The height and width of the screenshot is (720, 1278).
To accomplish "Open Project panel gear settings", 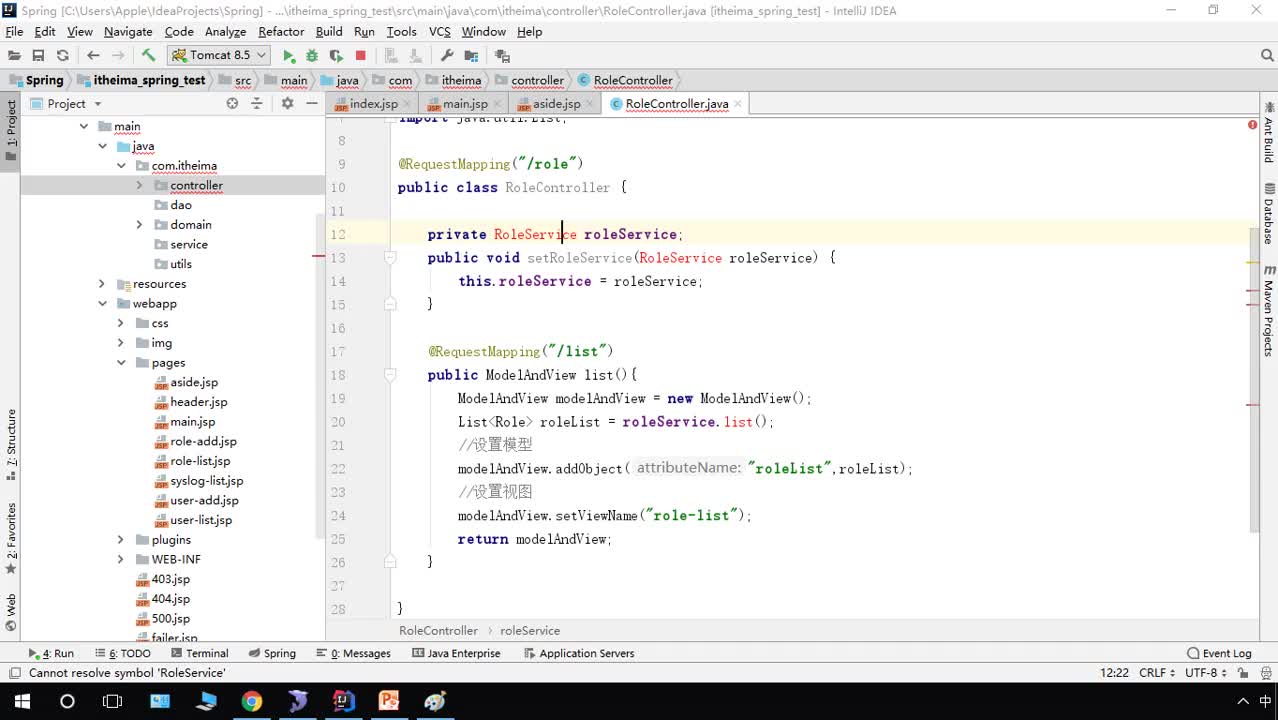I will 287,103.
